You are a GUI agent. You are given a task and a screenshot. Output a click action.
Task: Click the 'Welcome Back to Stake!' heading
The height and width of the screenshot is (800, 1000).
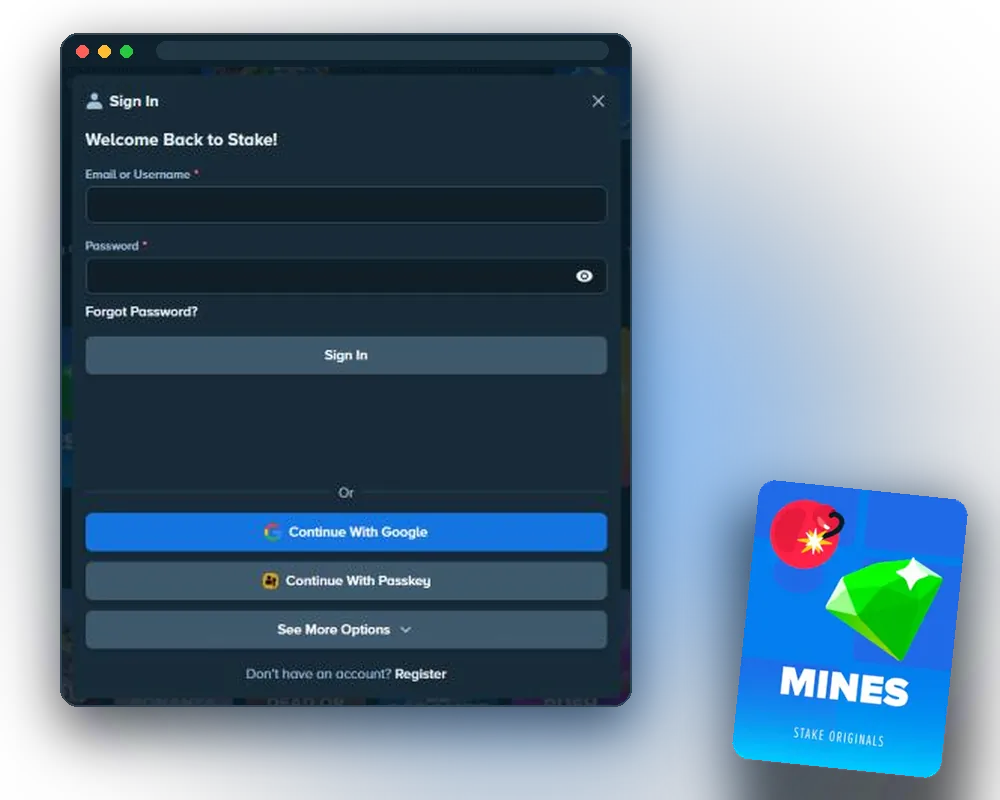click(181, 140)
